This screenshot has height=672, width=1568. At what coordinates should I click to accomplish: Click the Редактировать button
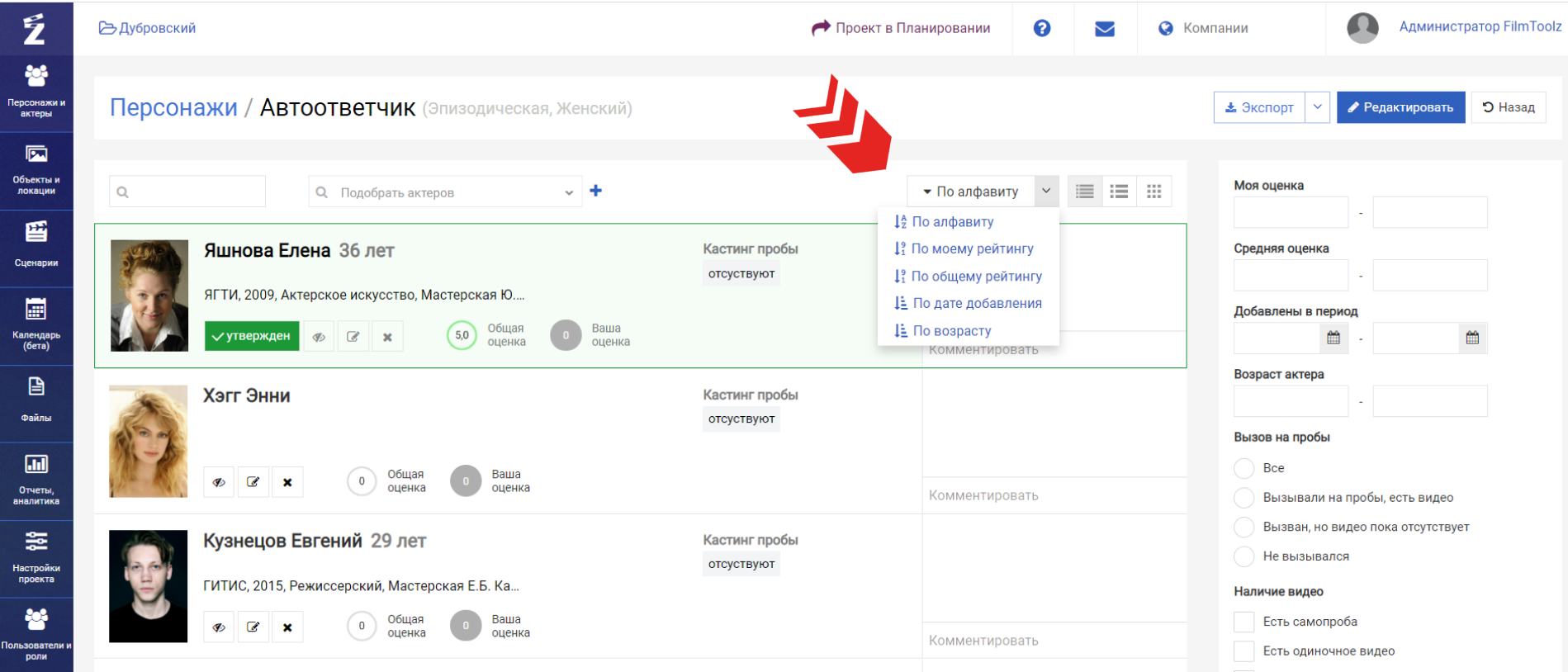[x=1401, y=107]
